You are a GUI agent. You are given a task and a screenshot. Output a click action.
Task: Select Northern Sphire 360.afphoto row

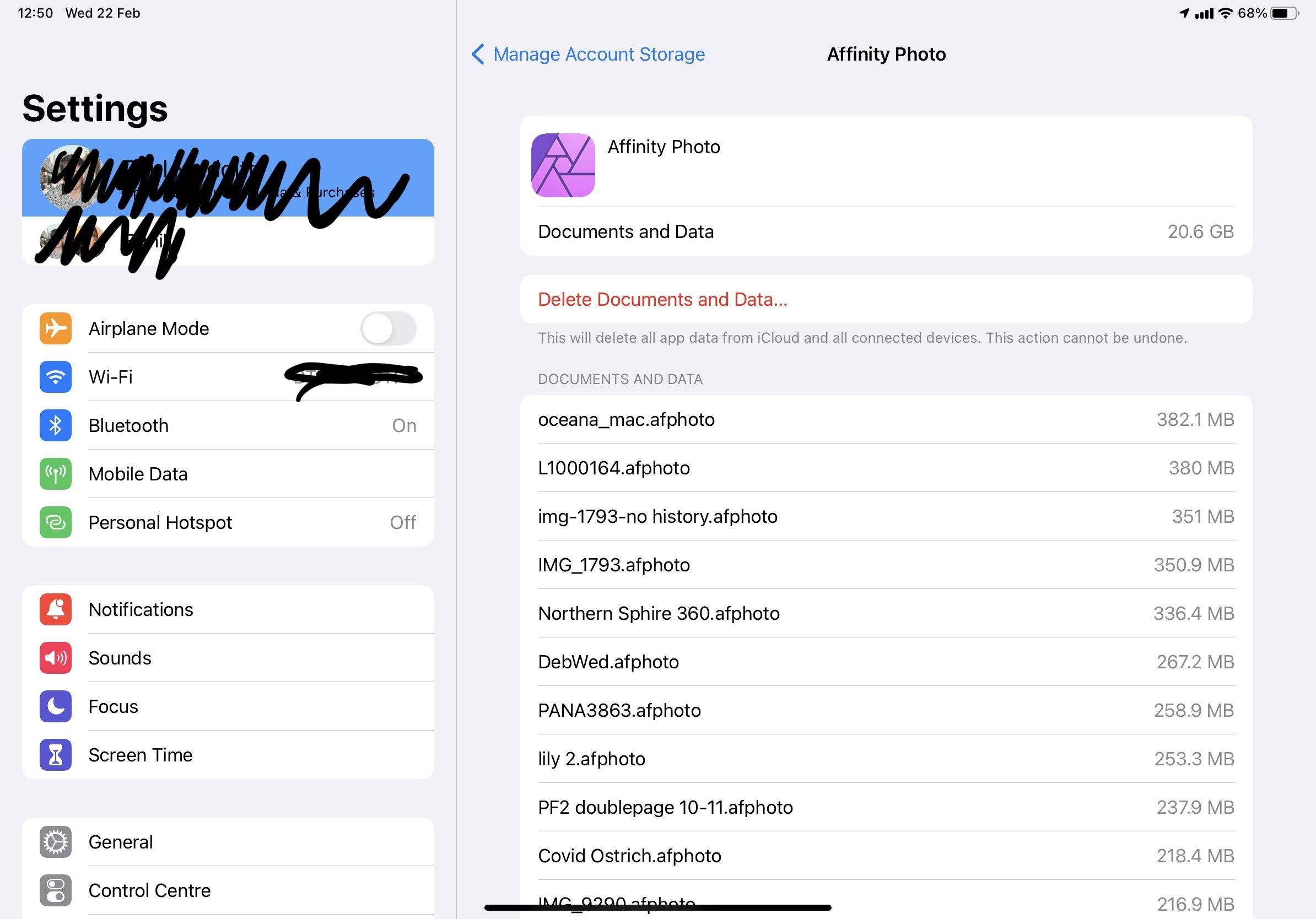[x=886, y=613]
